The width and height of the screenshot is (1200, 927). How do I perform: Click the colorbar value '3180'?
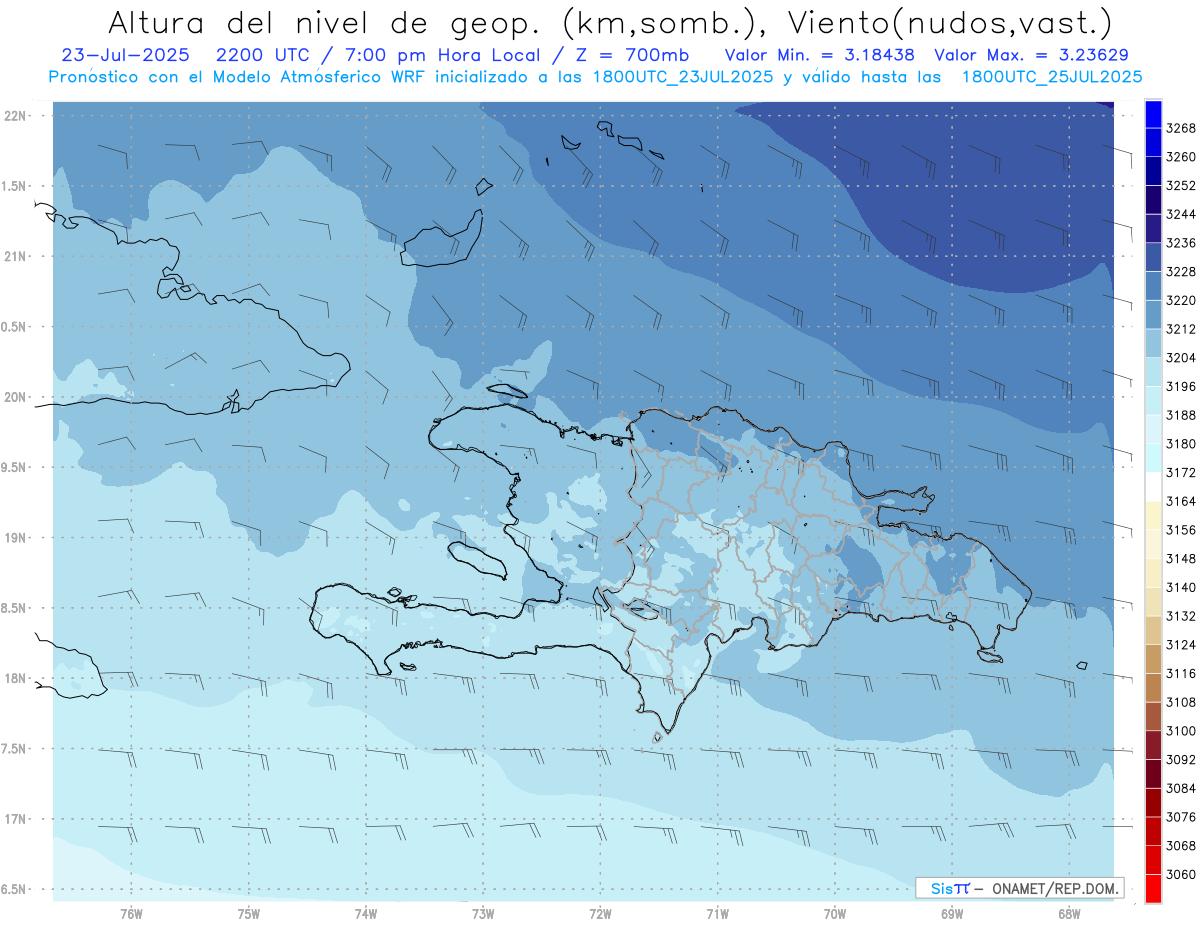[1181, 444]
